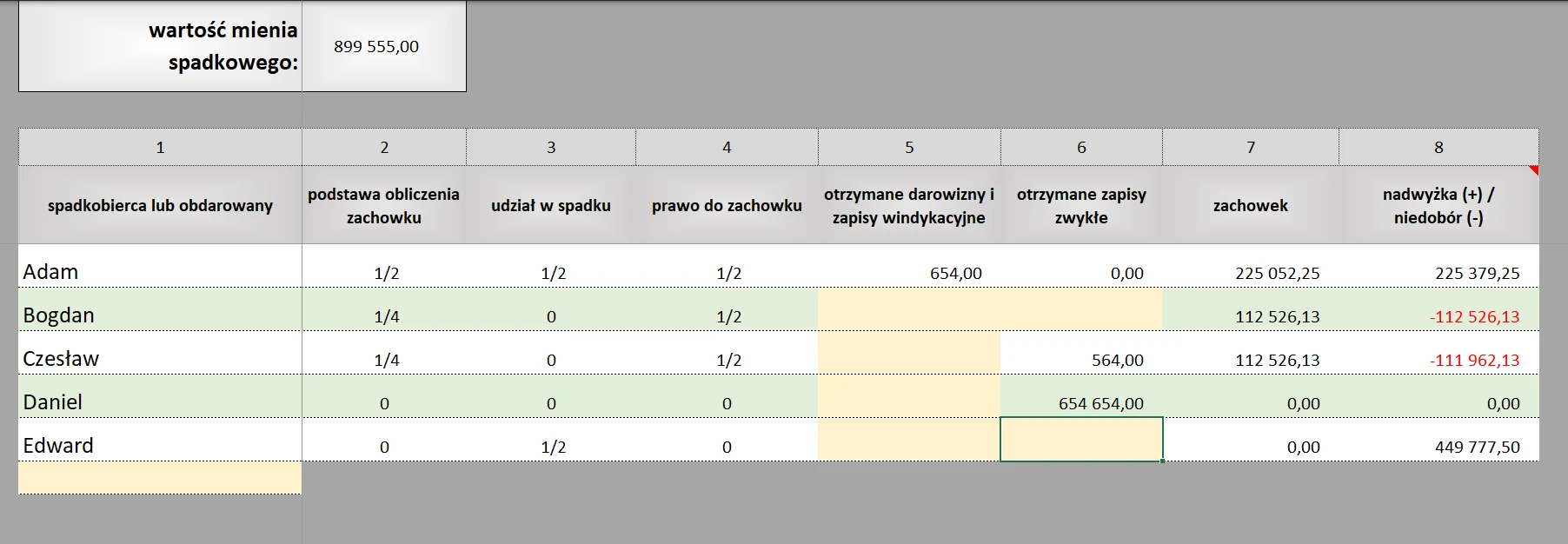Click Adam's received donations cell 654,00
The image size is (1568, 544).
909,266
